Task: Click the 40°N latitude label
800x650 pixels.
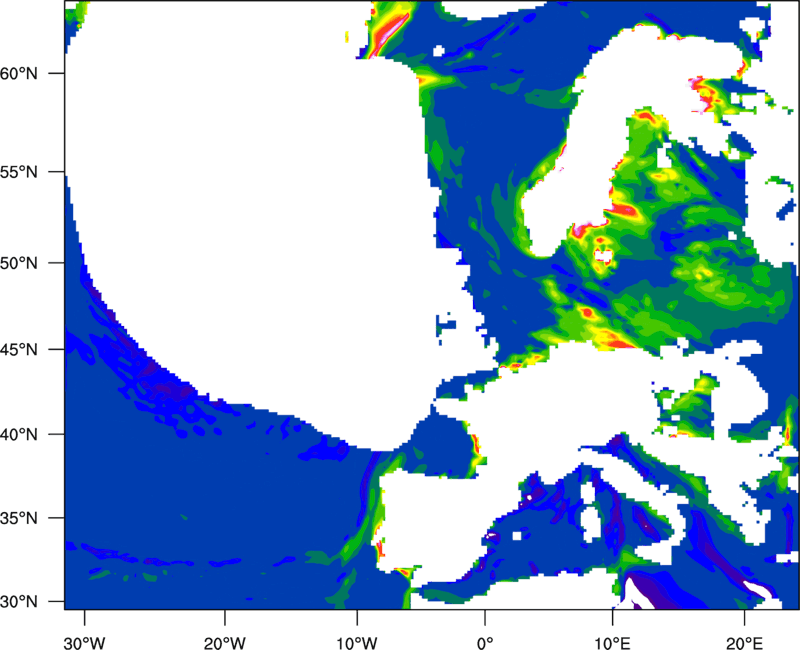Action: coord(19,435)
